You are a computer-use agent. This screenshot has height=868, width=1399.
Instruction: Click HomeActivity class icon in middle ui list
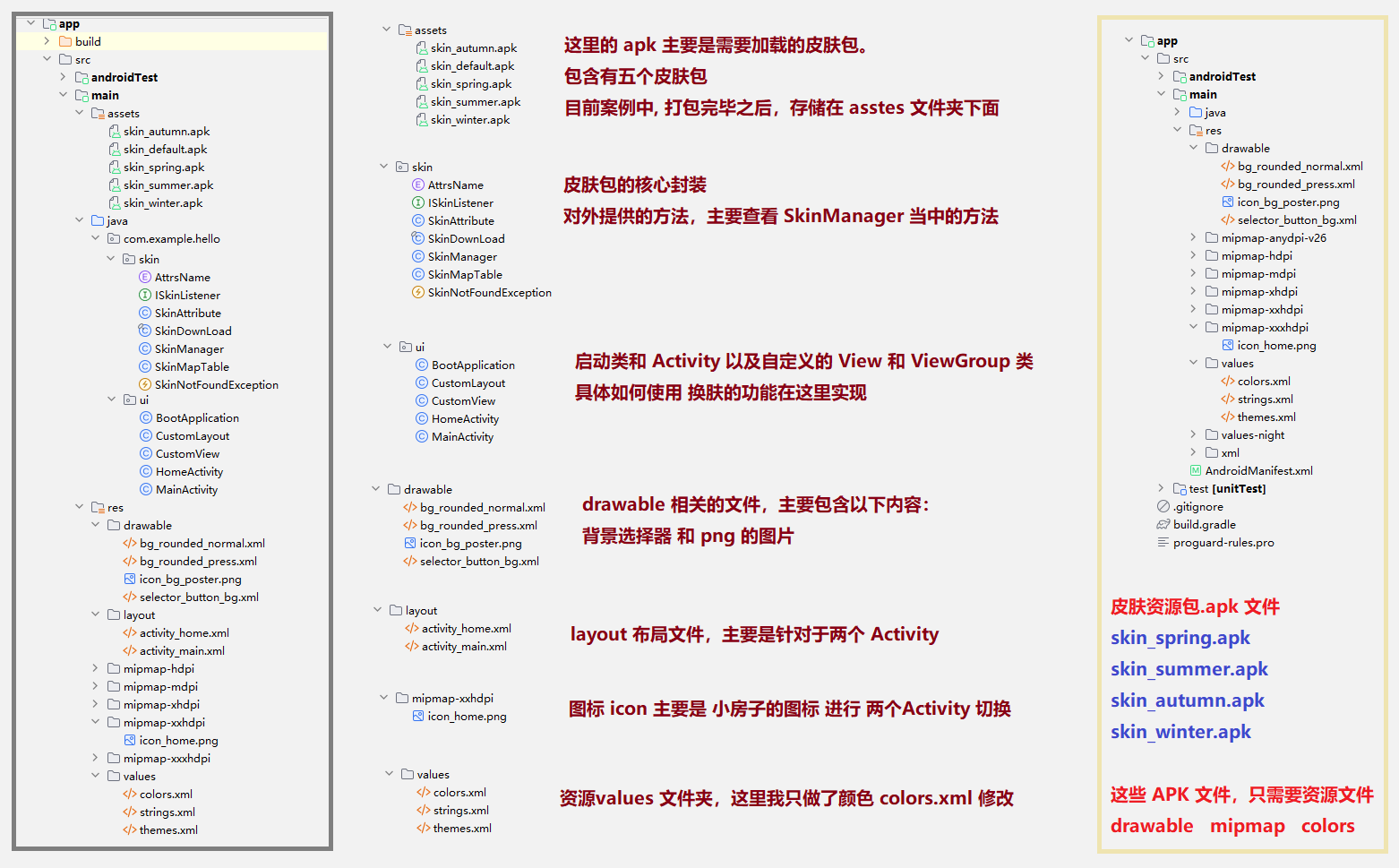[x=422, y=418]
